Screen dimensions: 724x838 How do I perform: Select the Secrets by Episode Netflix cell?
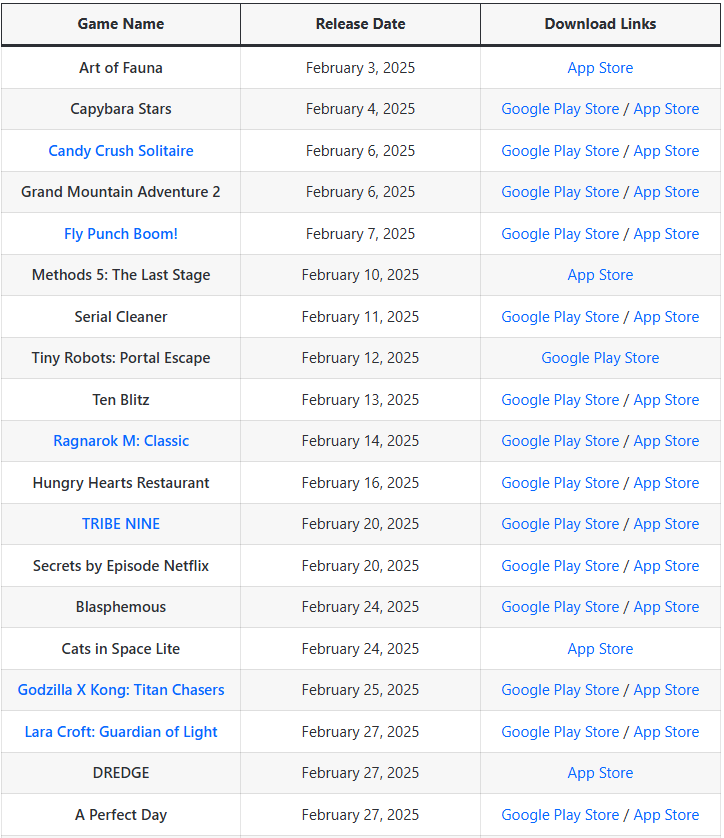(x=121, y=565)
